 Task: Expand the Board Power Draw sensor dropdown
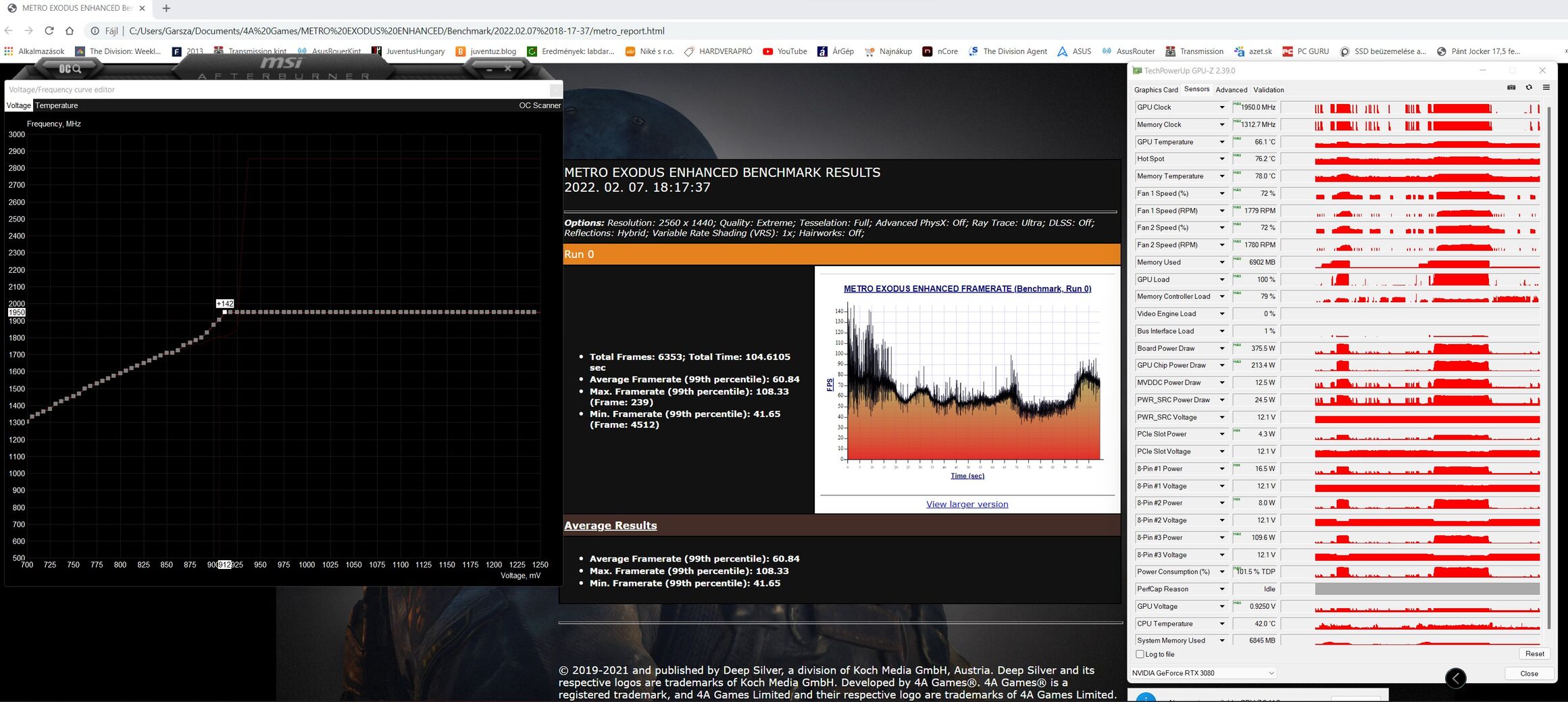(1221, 349)
